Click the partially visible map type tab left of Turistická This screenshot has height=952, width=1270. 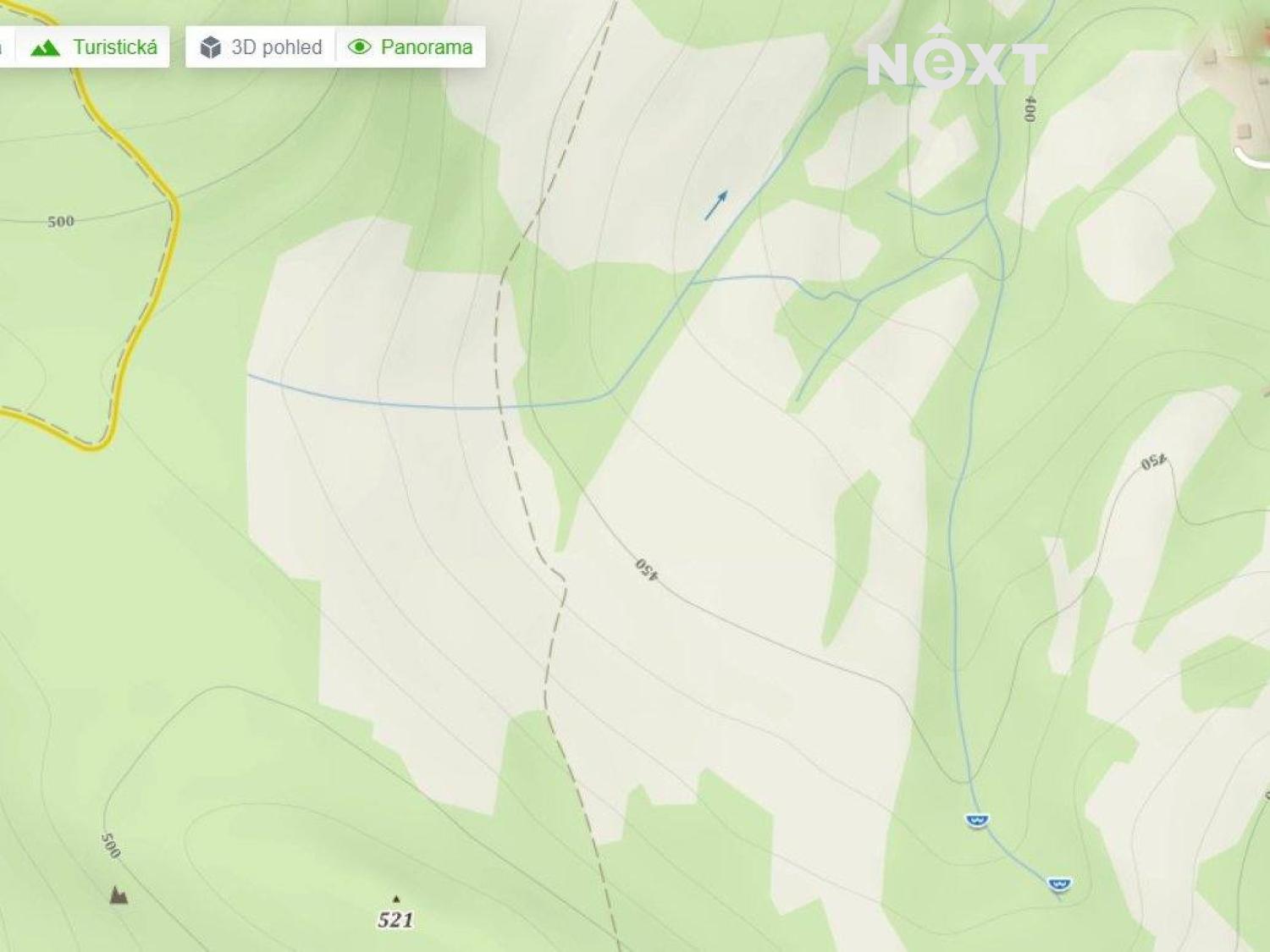[3, 47]
